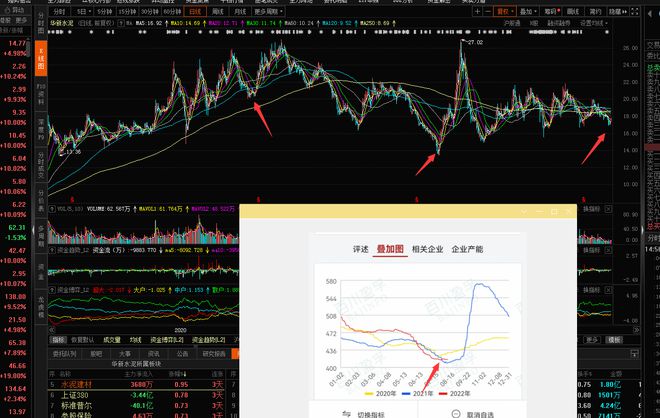Click the MA settings icon beside 华新水泥
Image resolution: width=660 pixels, height=418 pixels.
pyautogui.click(x=121, y=24)
